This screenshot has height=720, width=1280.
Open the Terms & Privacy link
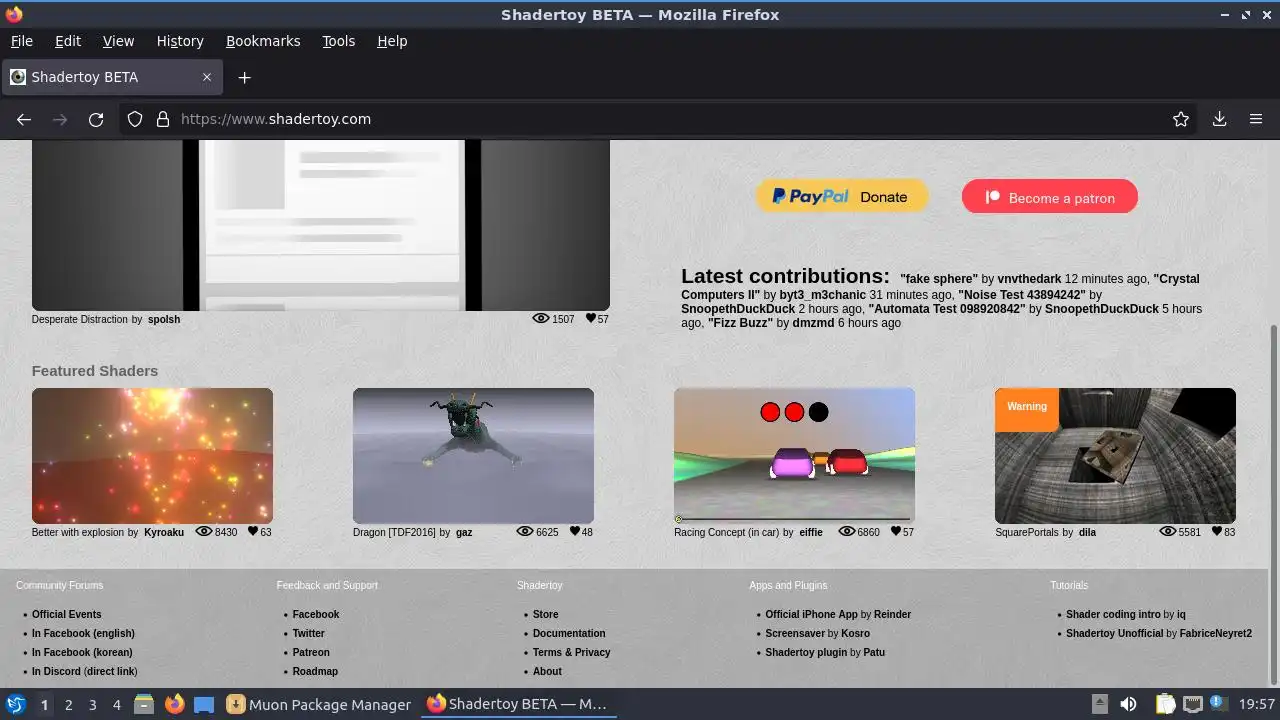(x=571, y=652)
